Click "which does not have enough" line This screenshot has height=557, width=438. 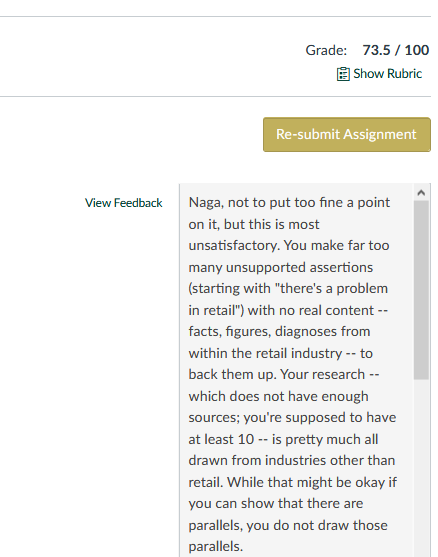(279, 396)
